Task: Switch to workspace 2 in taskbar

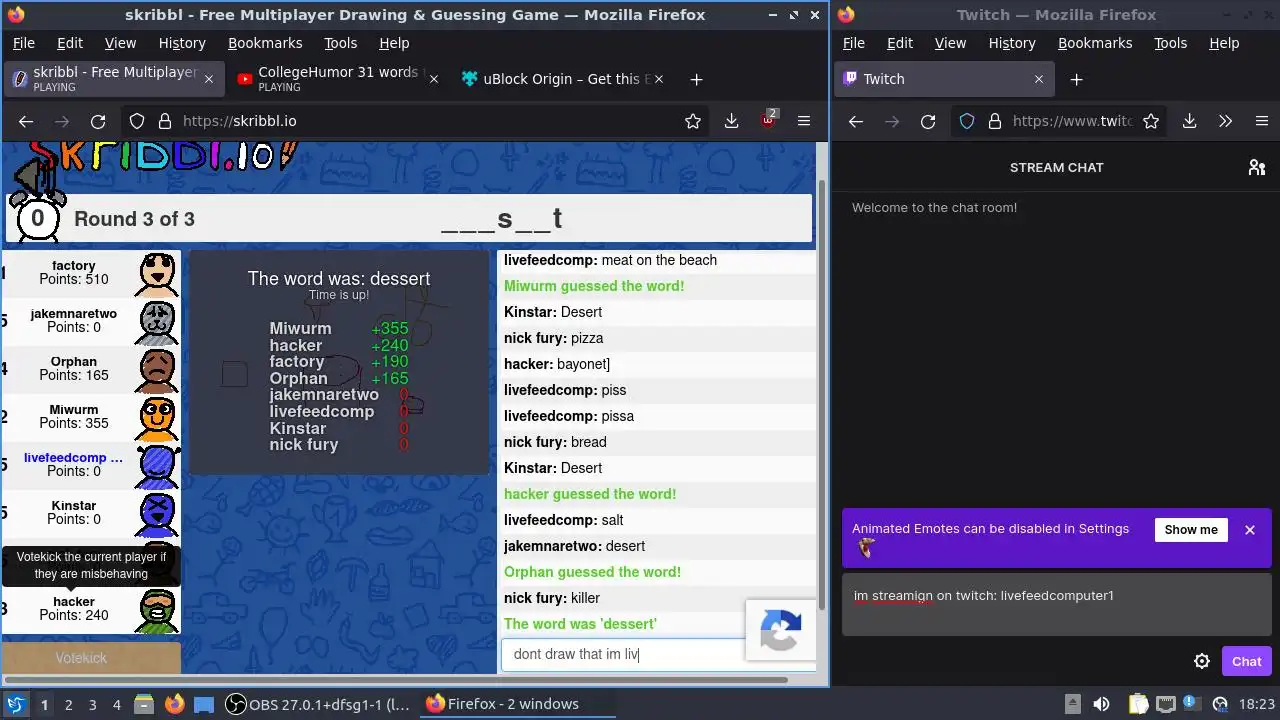Action: tap(68, 704)
